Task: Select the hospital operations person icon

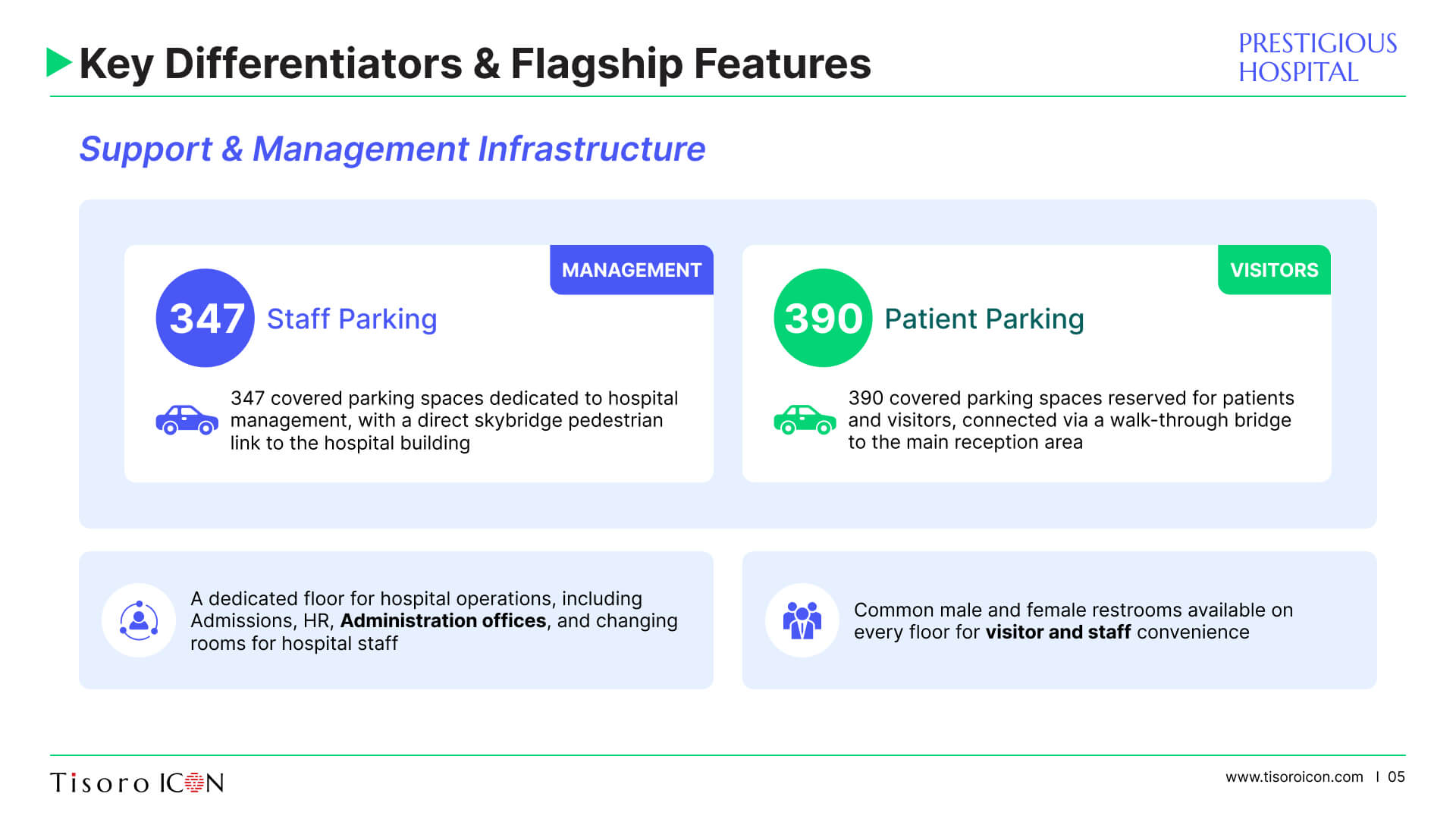Action: pyautogui.click(x=139, y=620)
